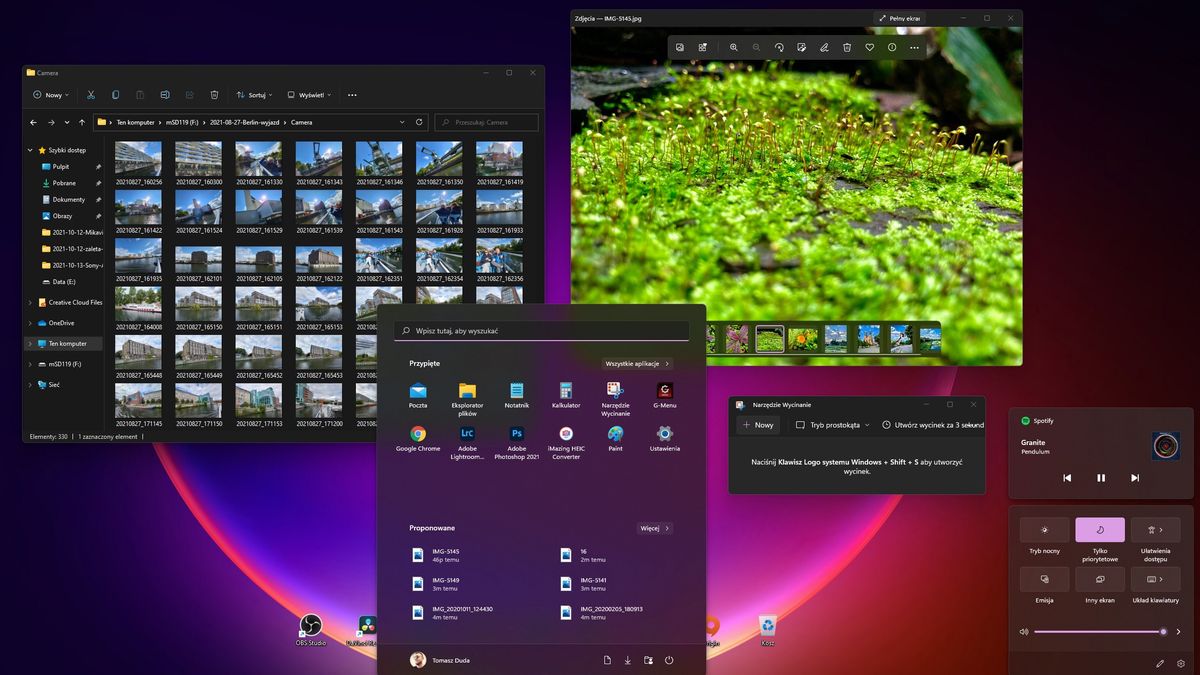Screen dimensions: 1200x675
Task: Go up one folder level in Explorer
Action: 82,122
